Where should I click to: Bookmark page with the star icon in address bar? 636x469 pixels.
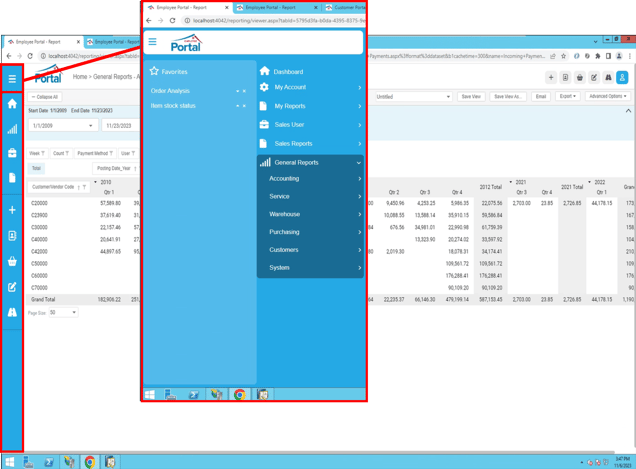tap(563, 56)
